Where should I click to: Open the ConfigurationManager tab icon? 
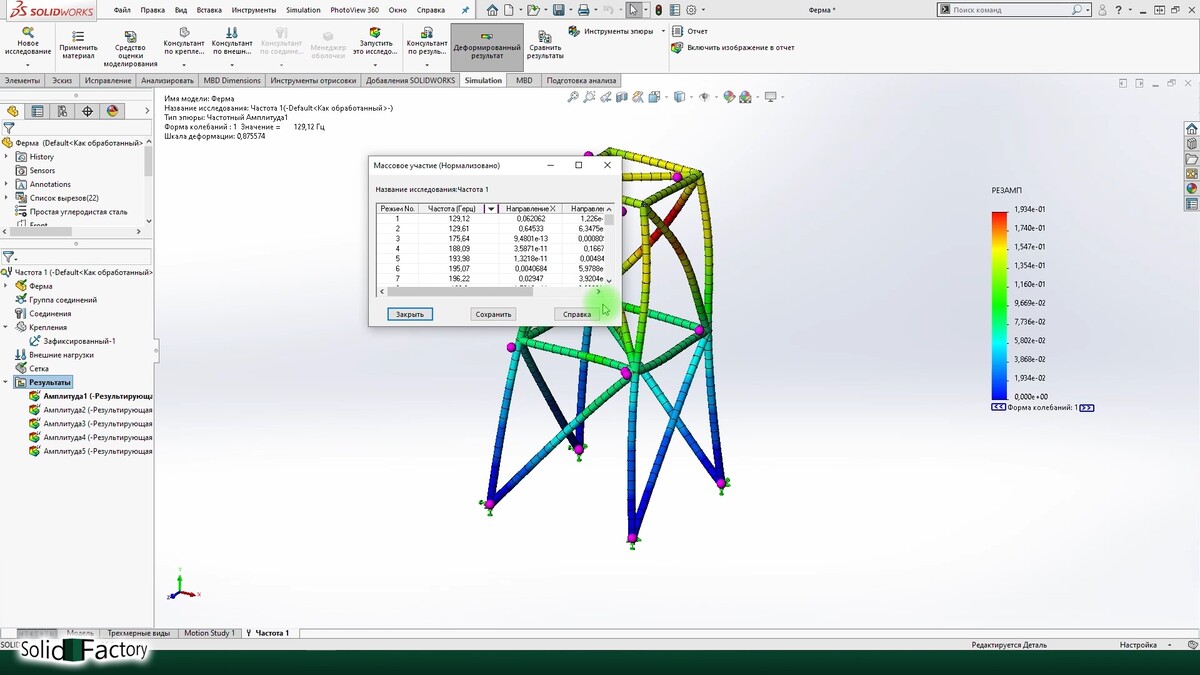[62, 111]
